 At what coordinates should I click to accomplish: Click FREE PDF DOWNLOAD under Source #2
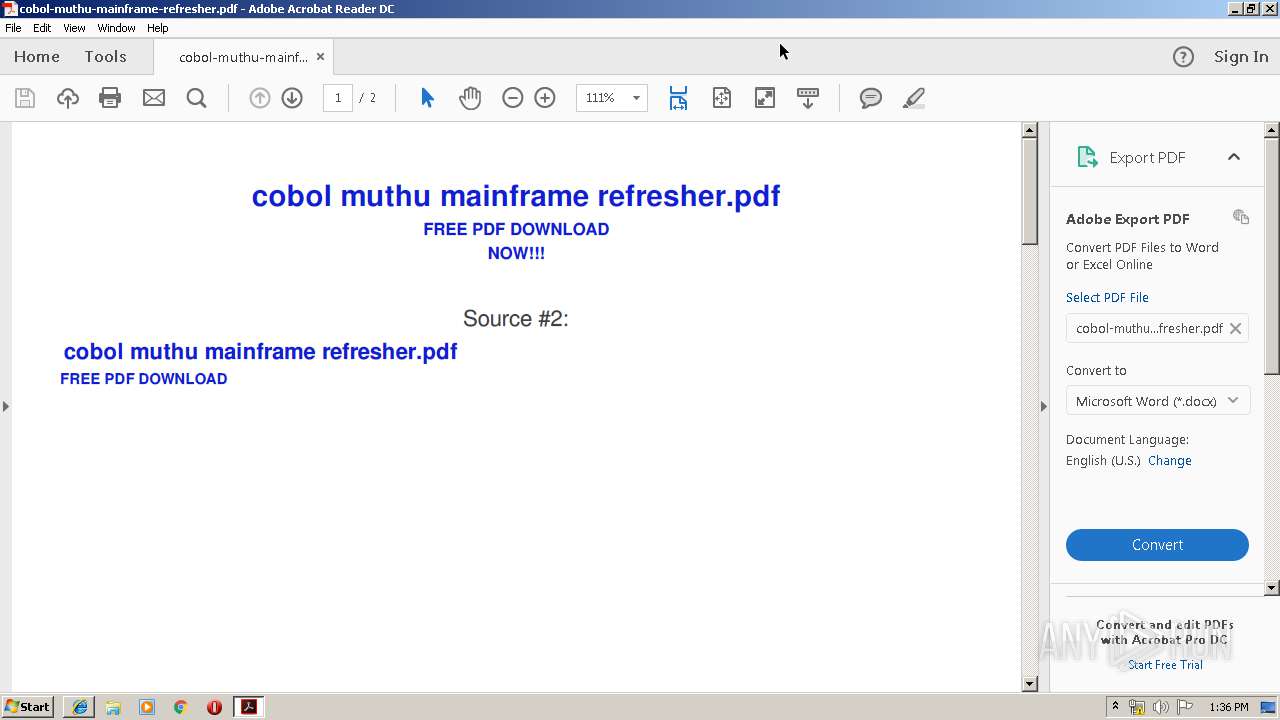[144, 379]
